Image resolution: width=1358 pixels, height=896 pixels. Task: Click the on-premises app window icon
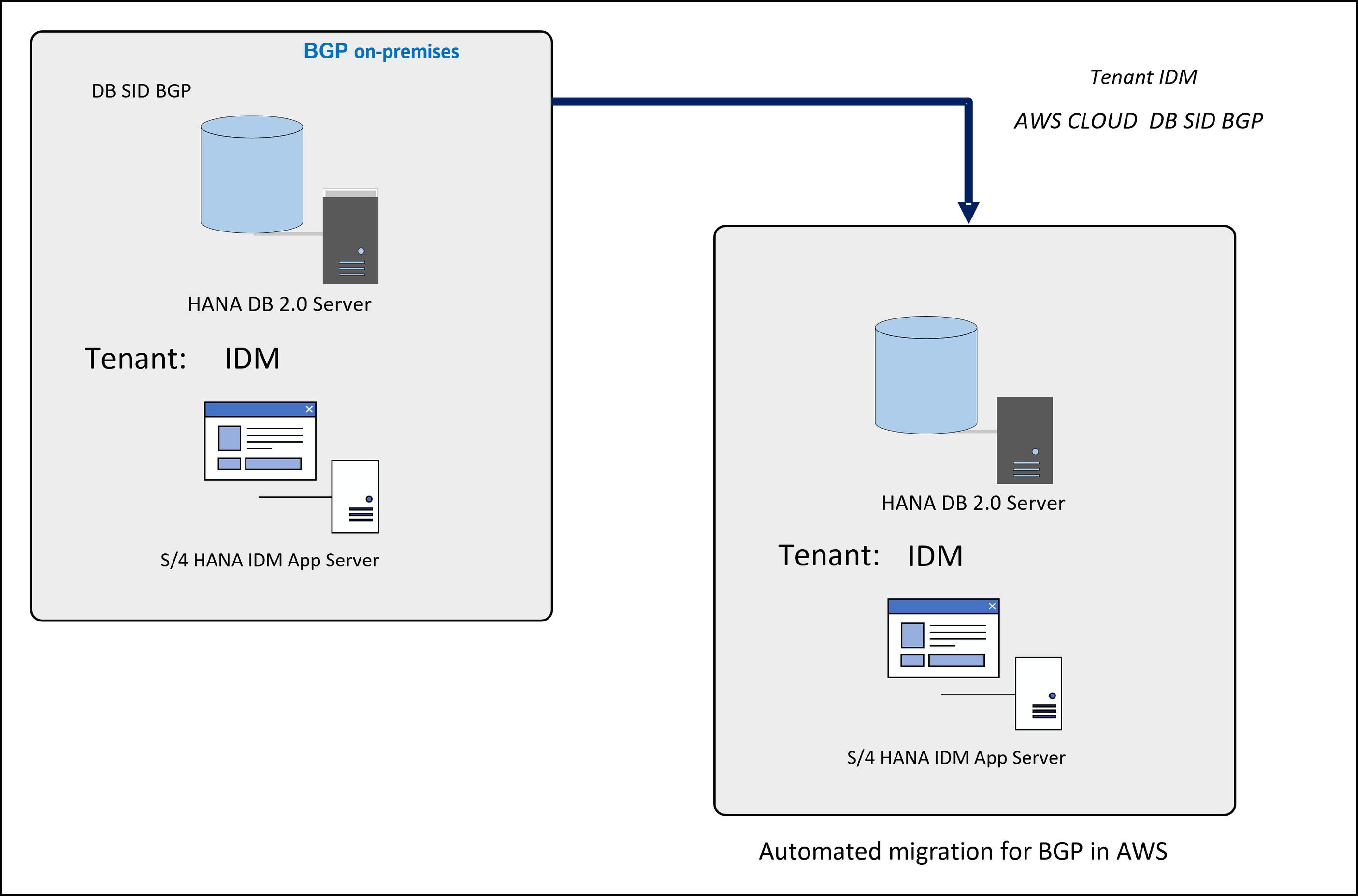[260, 441]
